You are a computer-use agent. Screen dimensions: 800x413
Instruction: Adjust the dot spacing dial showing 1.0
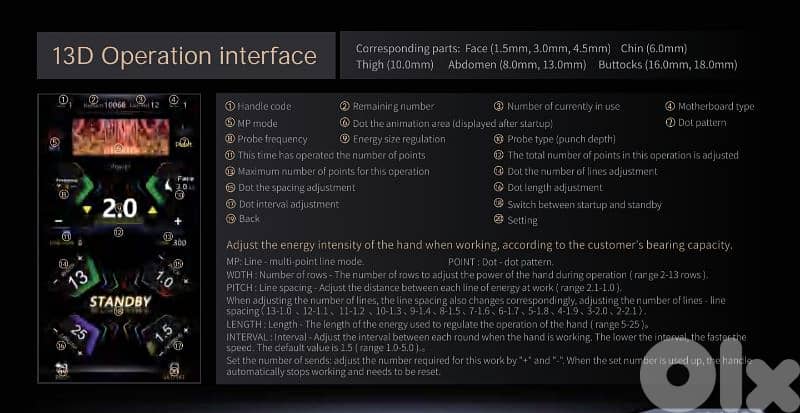click(x=165, y=279)
